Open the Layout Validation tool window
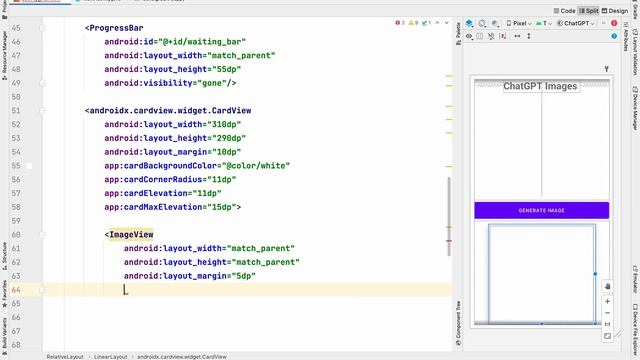 coord(635,51)
